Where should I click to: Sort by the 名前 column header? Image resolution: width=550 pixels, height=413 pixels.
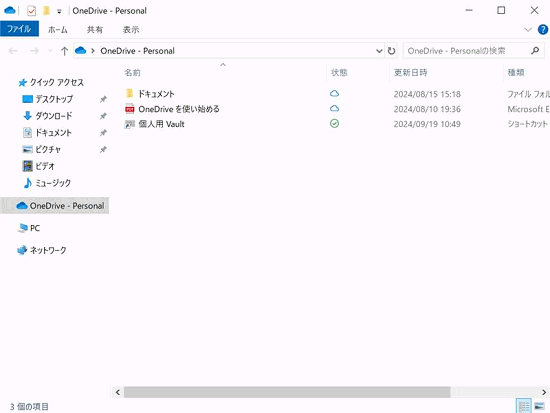(x=132, y=73)
